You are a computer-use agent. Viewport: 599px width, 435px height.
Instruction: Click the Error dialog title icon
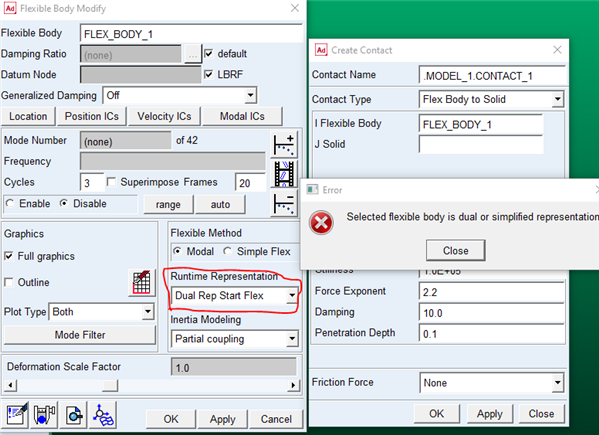pyautogui.click(x=312, y=189)
